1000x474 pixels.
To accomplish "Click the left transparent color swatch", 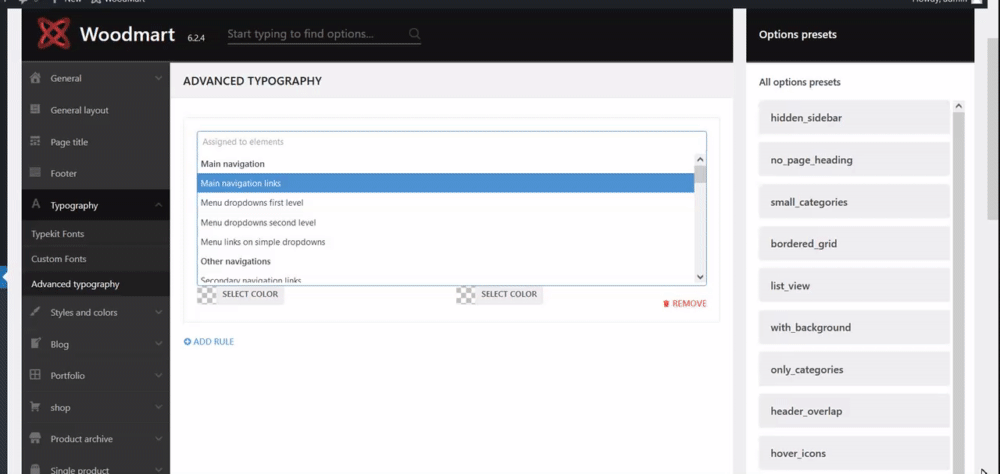I will coord(207,295).
